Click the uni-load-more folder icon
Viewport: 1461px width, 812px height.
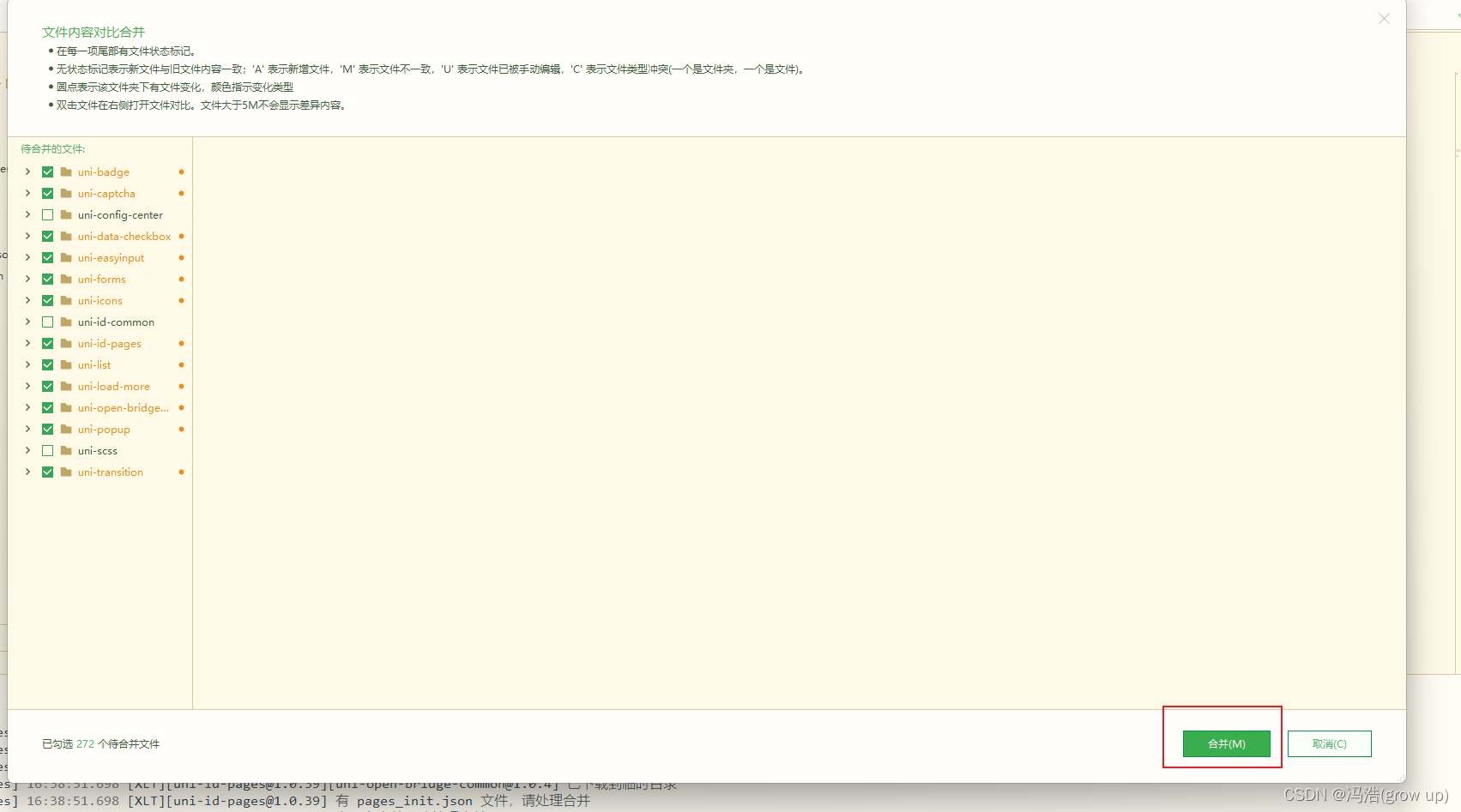tap(66, 386)
